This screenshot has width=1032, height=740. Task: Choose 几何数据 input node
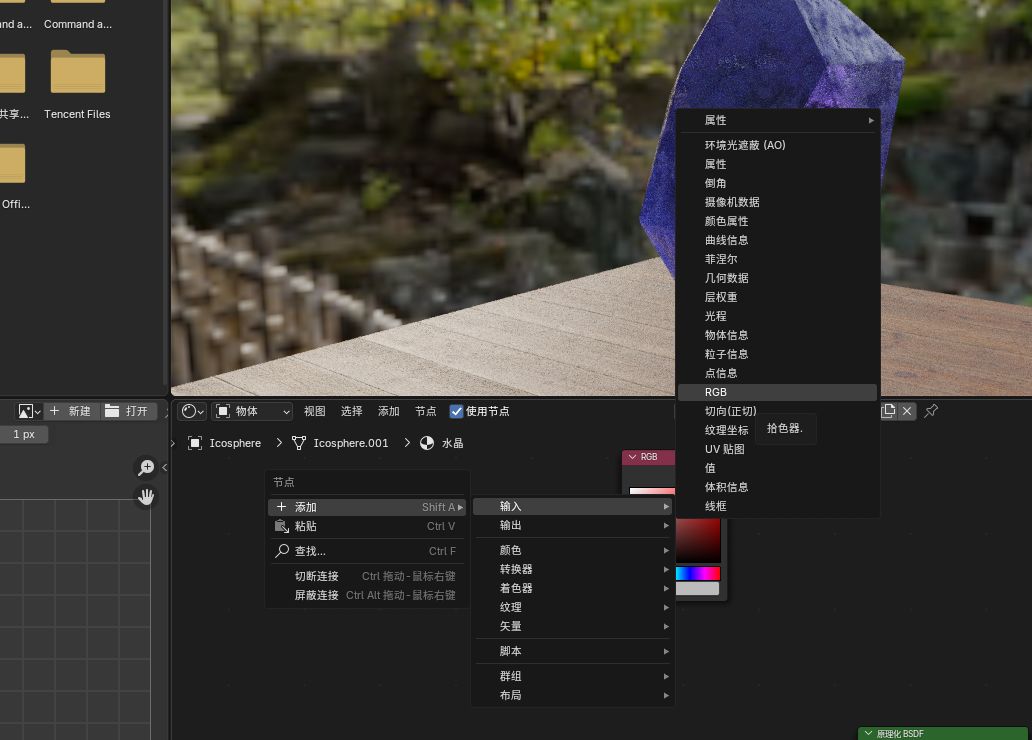[777, 278]
